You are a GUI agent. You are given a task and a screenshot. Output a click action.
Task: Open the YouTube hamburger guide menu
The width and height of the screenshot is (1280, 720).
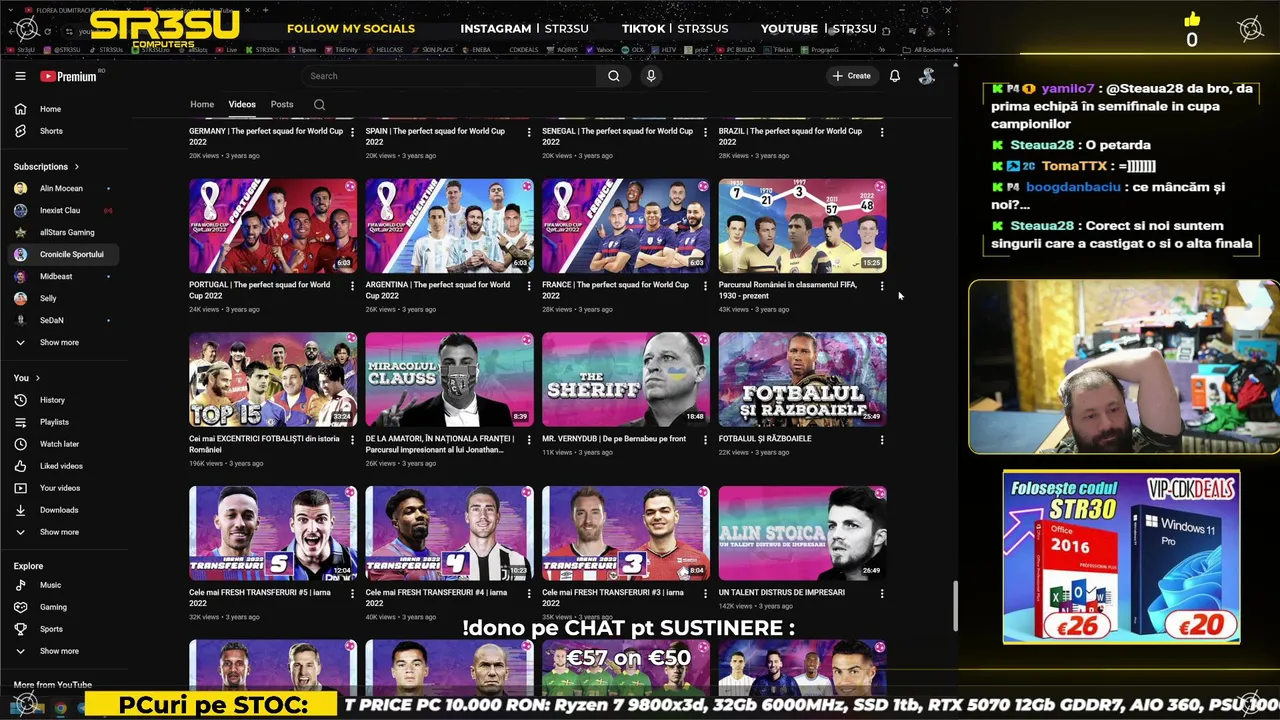(20, 76)
